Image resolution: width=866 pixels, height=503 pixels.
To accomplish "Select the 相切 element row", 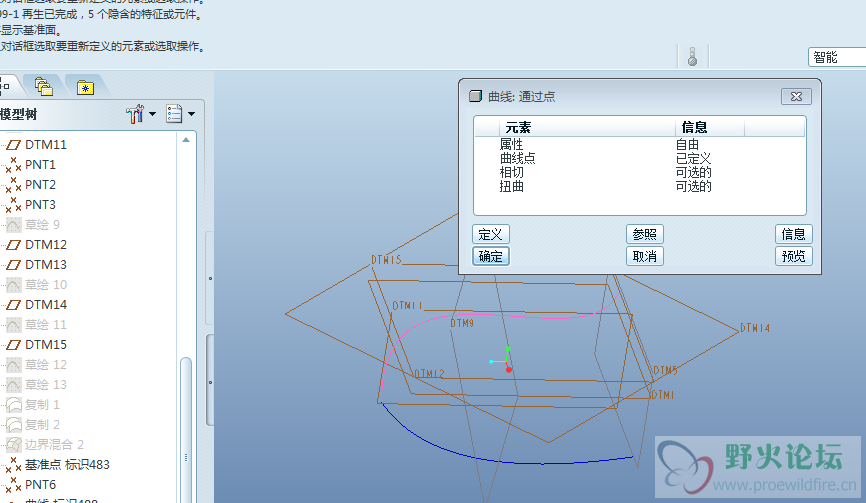I will (512, 172).
